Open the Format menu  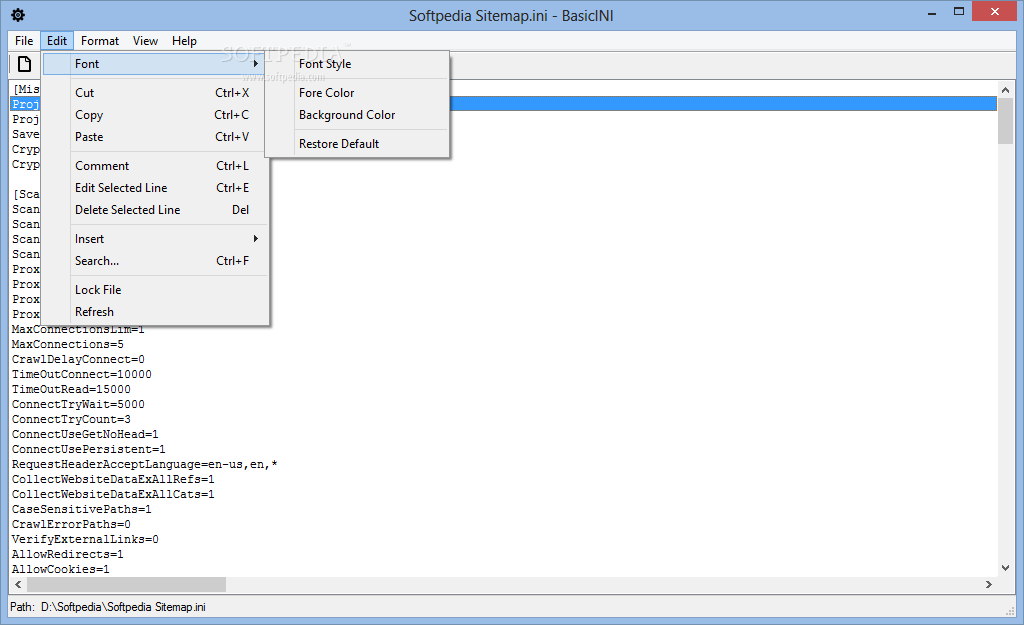pyautogui.click(x=100, y=40)
